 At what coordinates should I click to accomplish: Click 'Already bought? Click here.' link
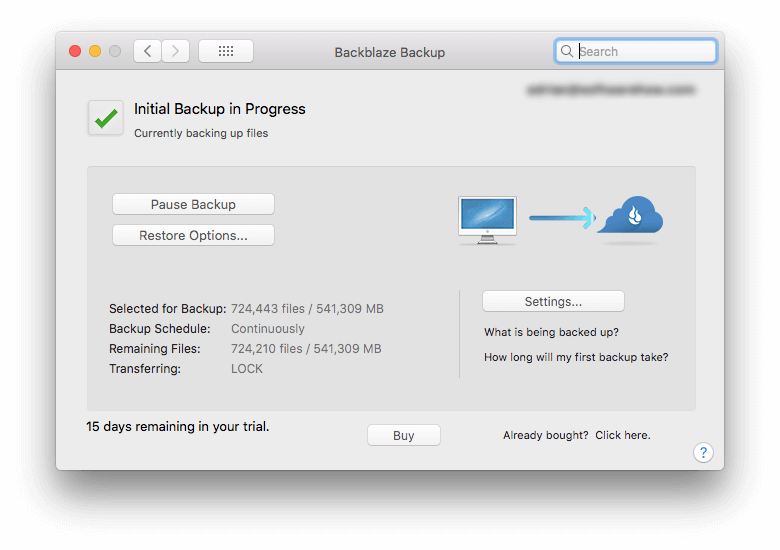pos(577,435)
